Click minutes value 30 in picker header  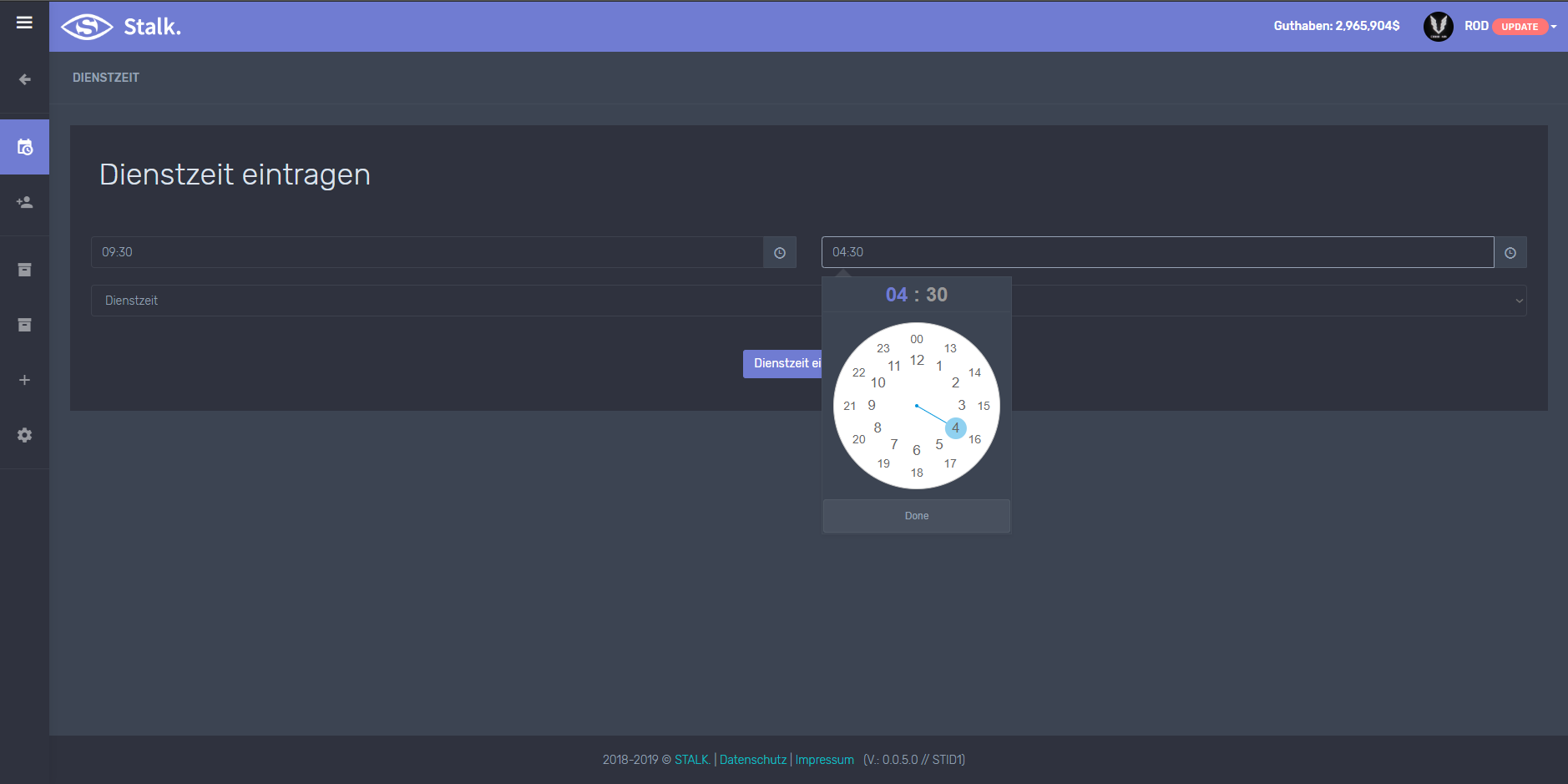(936, 295)
